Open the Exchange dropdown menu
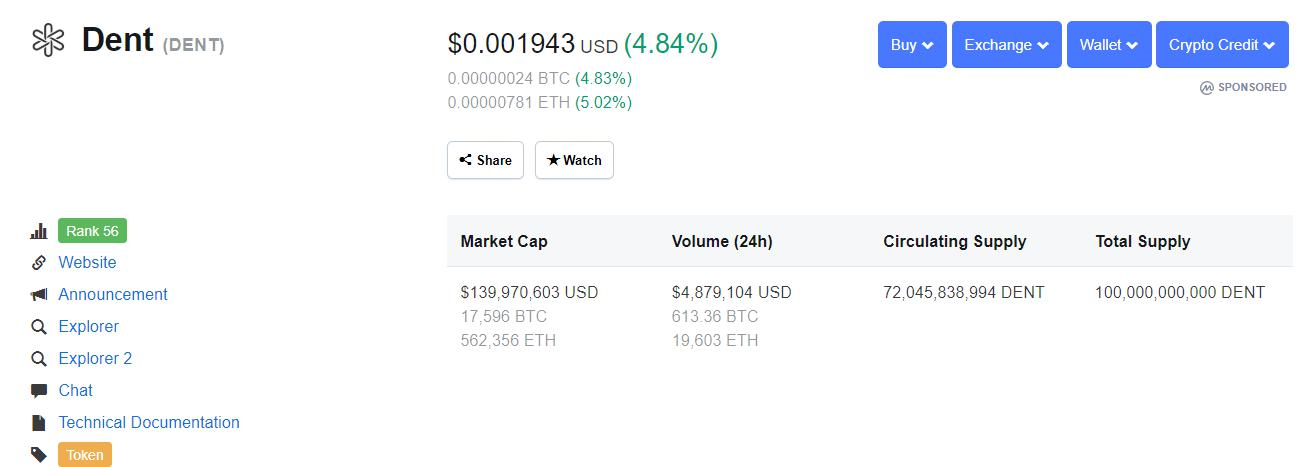 point(1006,45)
